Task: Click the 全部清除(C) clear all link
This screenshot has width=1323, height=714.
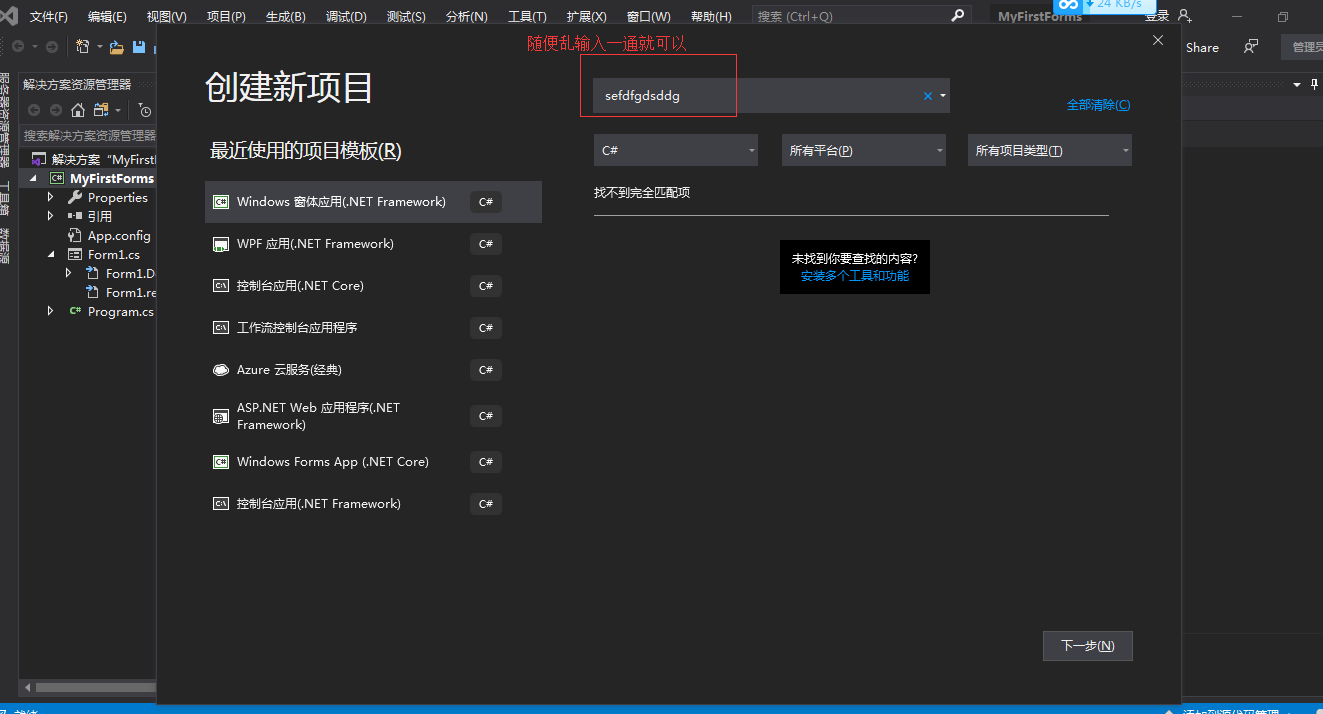Action: pos(1098,105)
